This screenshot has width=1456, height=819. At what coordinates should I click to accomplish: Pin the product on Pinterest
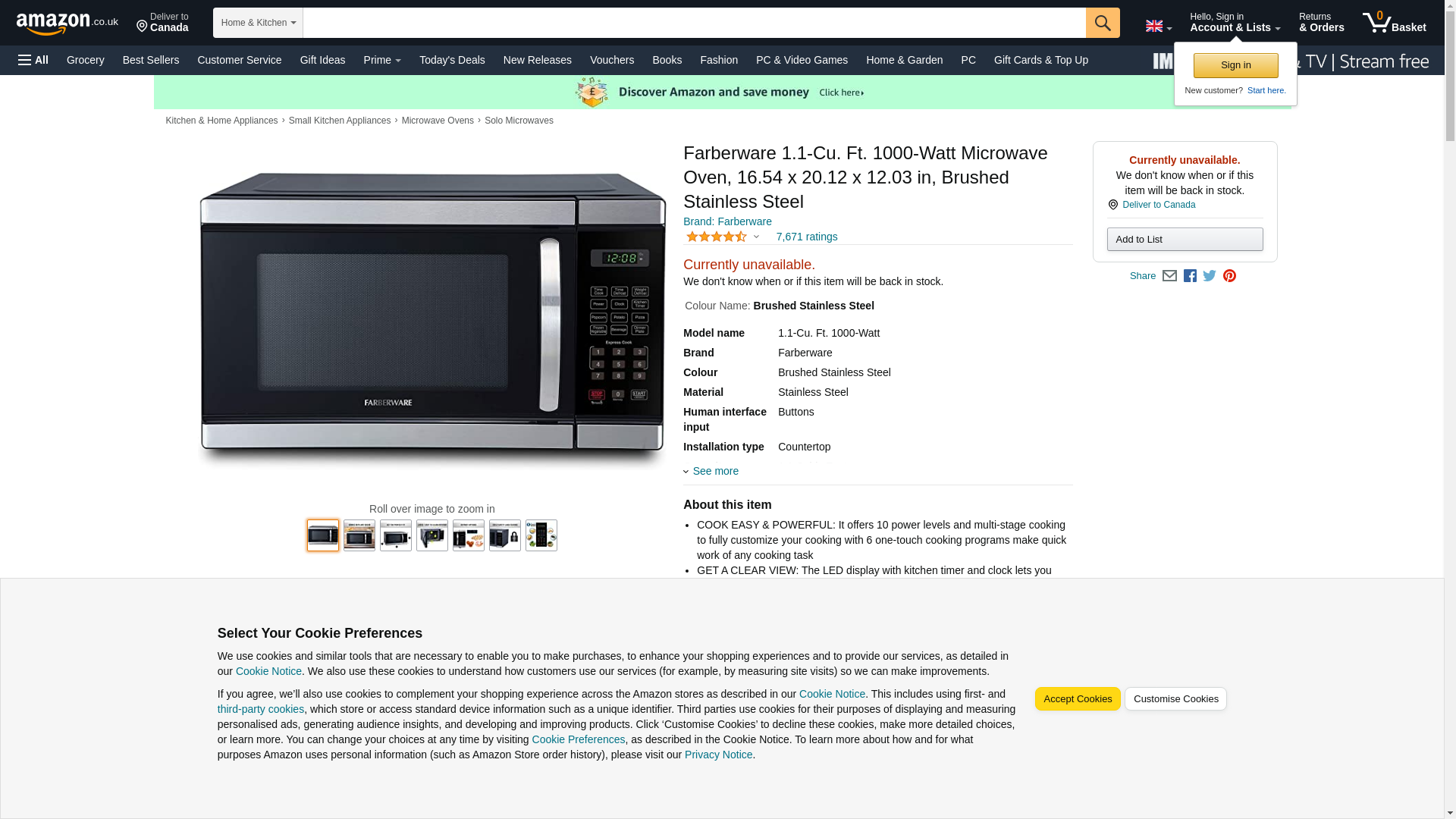1229,276
